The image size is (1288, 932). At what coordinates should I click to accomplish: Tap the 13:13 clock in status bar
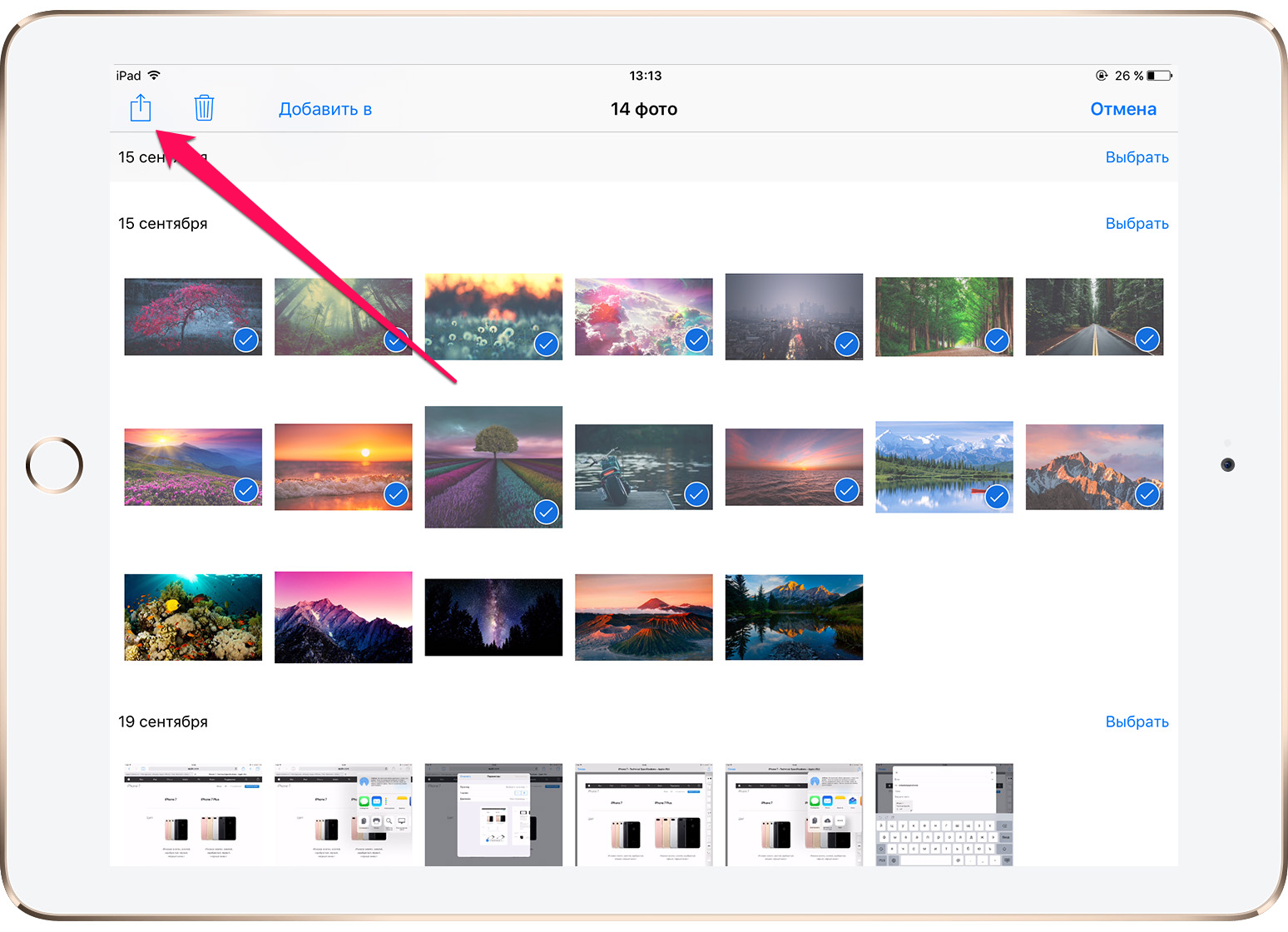point(645,76)
